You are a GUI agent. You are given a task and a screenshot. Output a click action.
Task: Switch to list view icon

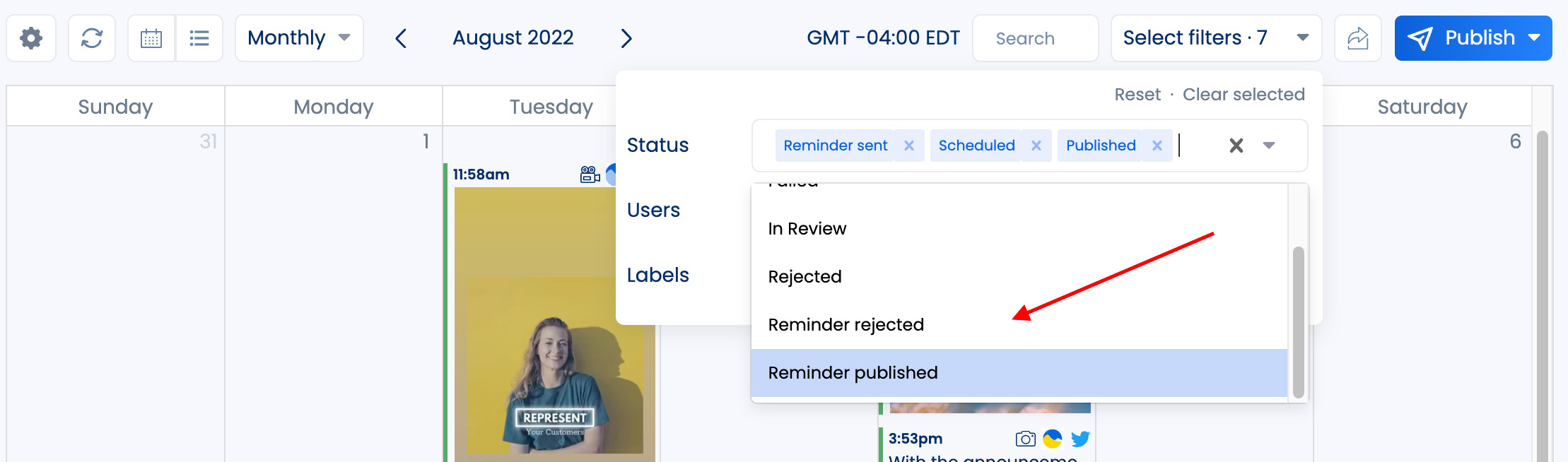click(x=199, y=38)
